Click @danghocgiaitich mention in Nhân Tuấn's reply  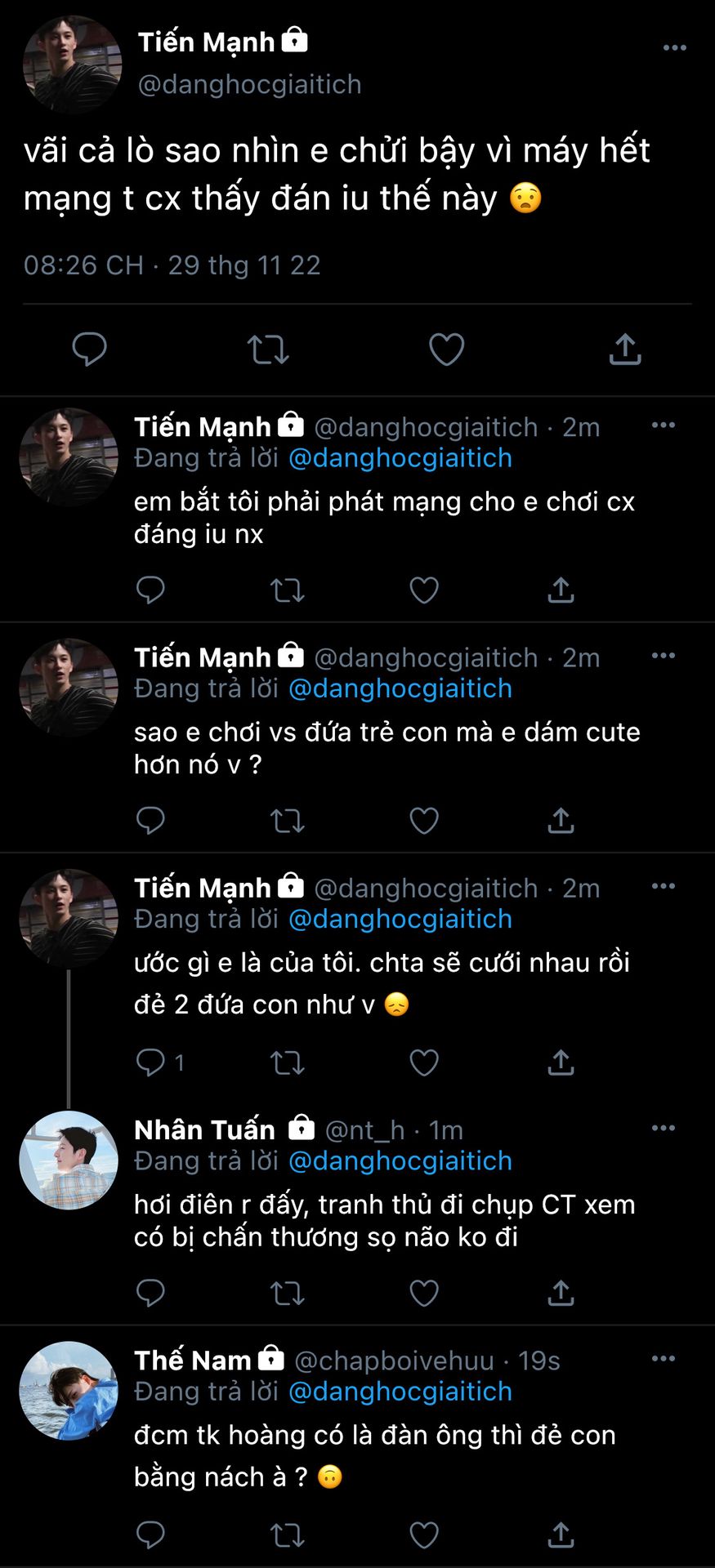(x=400, y=1161)
